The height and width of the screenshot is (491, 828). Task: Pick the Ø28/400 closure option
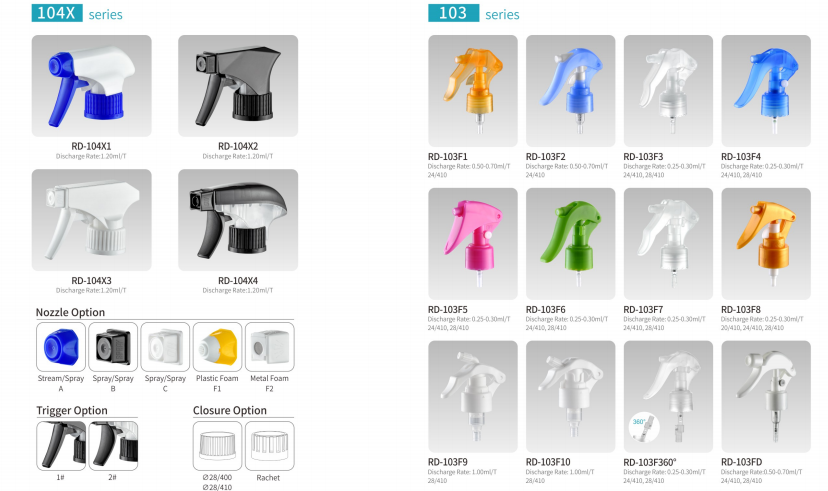tap(218, 446)
